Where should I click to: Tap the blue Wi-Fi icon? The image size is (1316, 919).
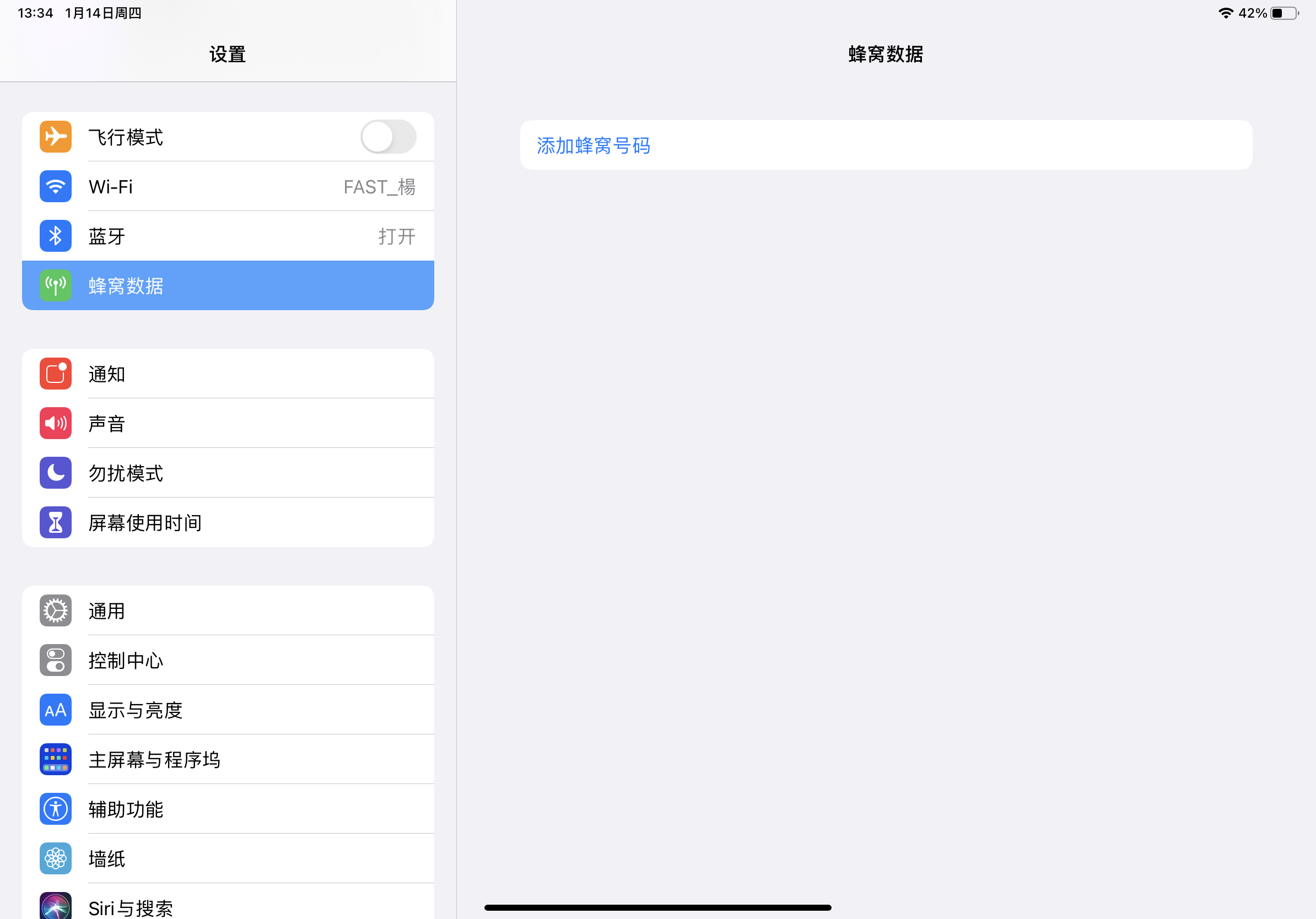[56, 186]
